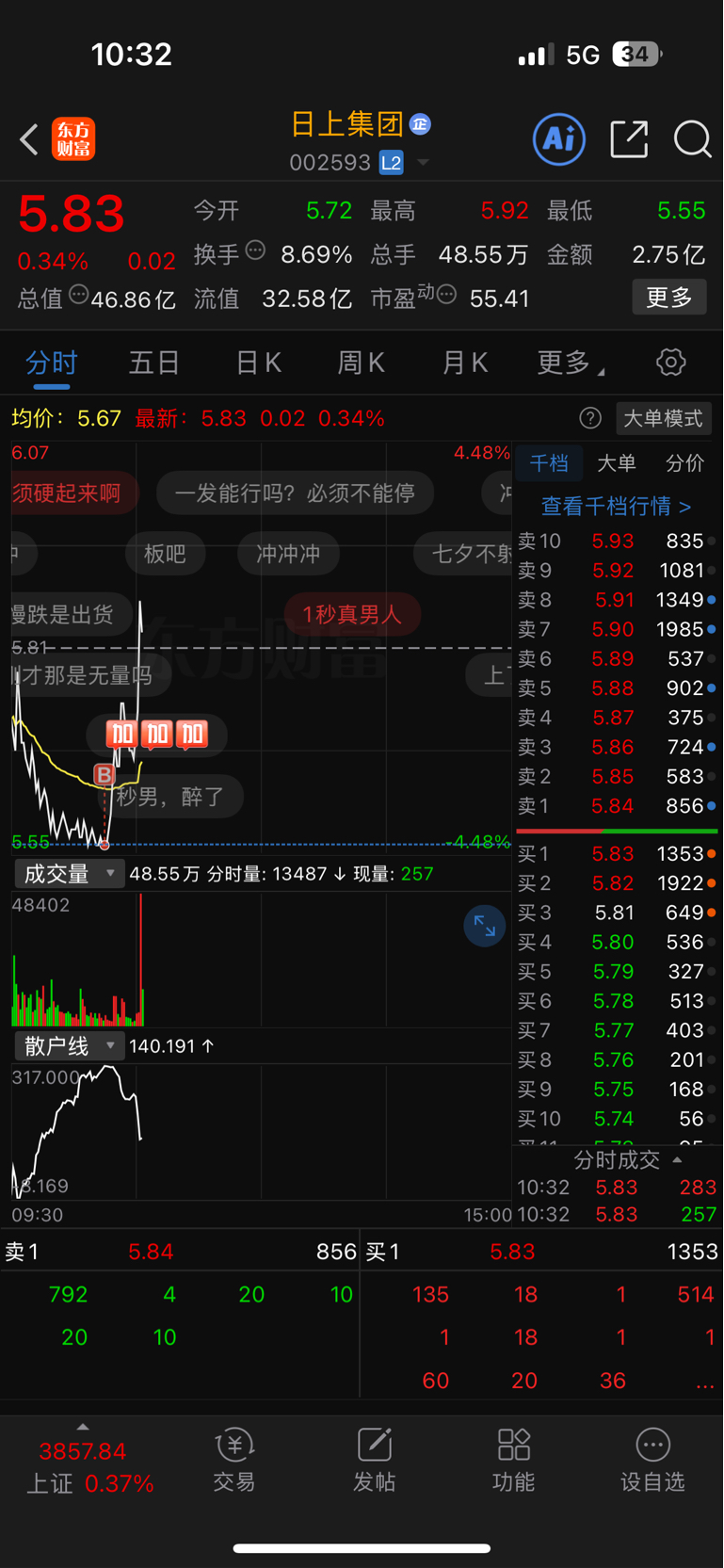Open the search magnifier icon
This screenshot has height=1568, width=724.
692,139
